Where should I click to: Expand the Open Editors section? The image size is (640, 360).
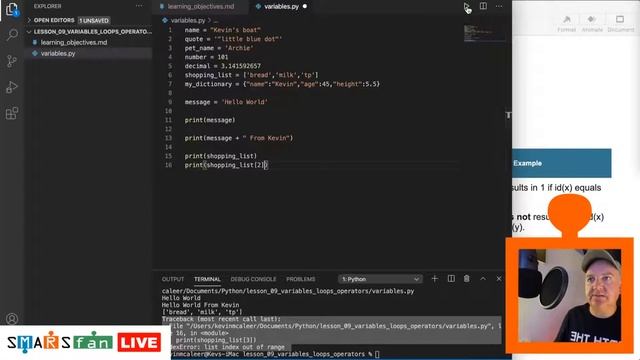click(54, 20)
